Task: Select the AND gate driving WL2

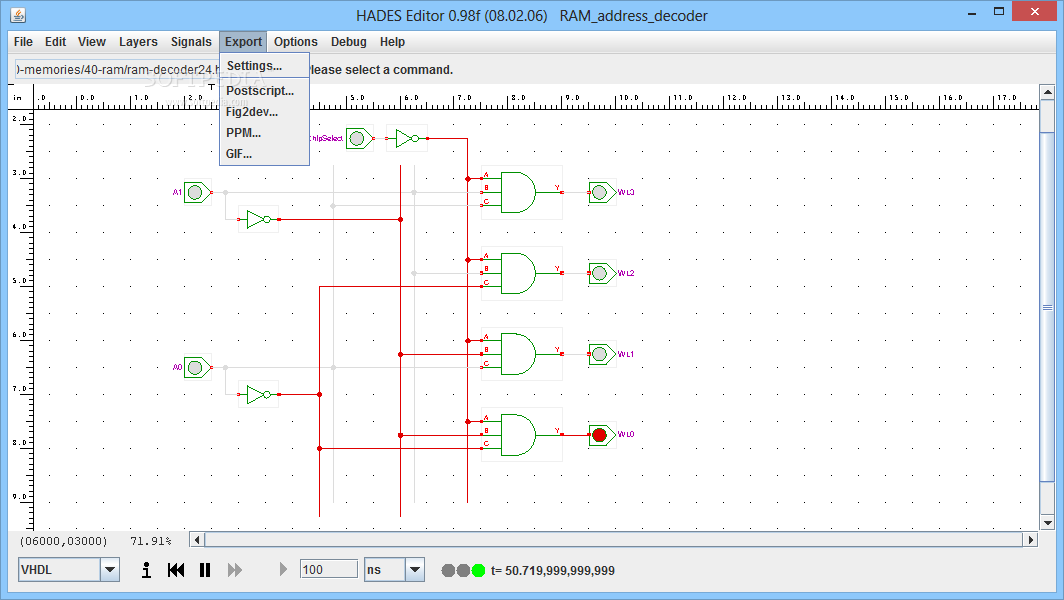Action: [x=521, y=274]
